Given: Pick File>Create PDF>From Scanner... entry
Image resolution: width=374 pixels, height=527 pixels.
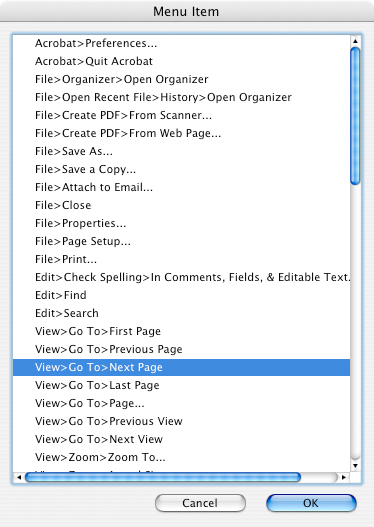Looking at the screenshot, I should point(181,115).
